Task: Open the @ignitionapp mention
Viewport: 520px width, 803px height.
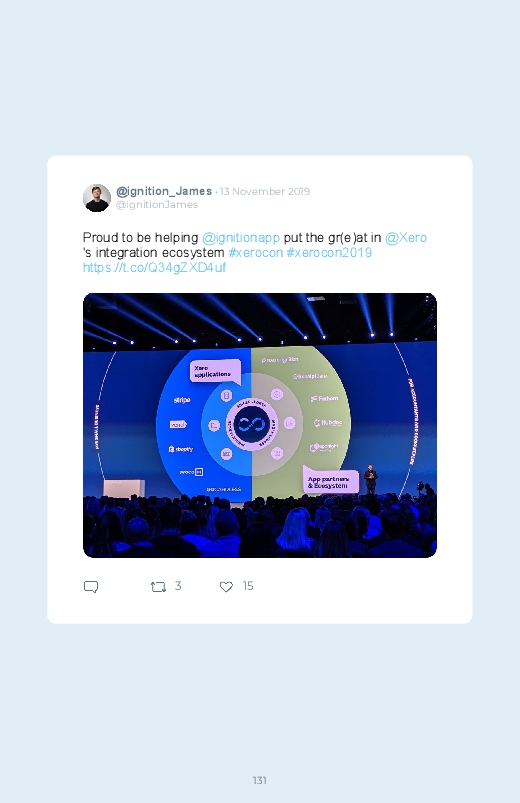Action: [241, 238]
